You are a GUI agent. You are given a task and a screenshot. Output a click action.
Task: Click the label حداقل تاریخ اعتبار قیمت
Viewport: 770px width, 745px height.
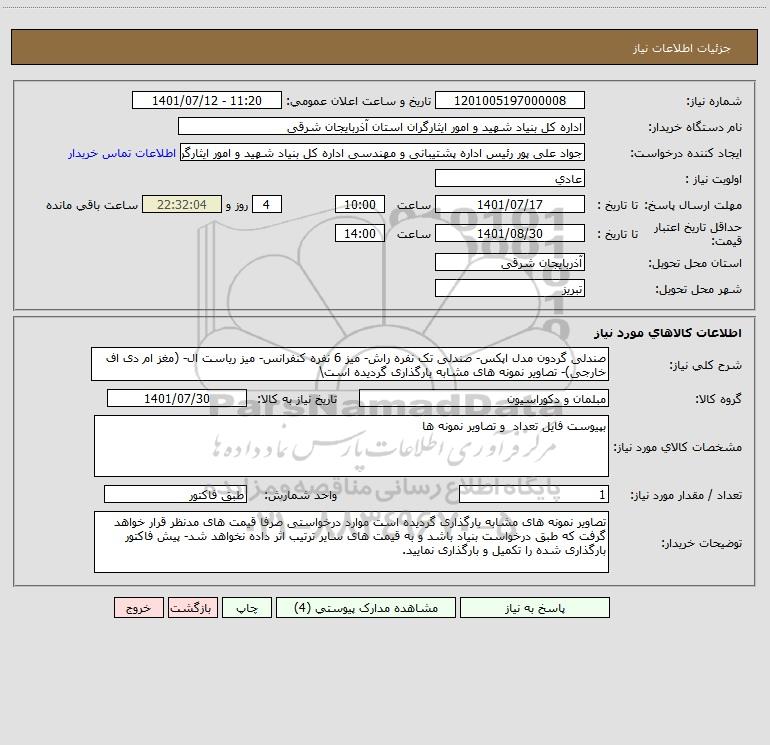(698, 234)
